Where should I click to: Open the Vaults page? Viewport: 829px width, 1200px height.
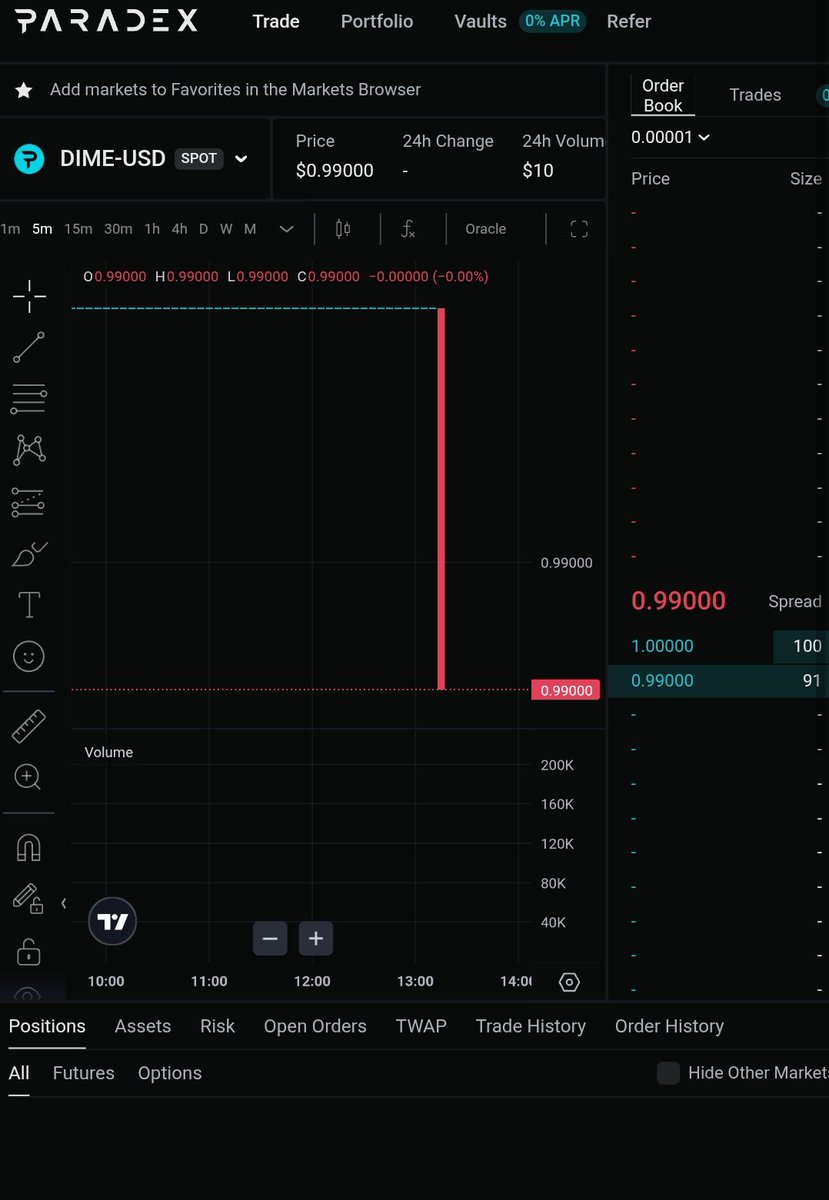coord(480,21)
